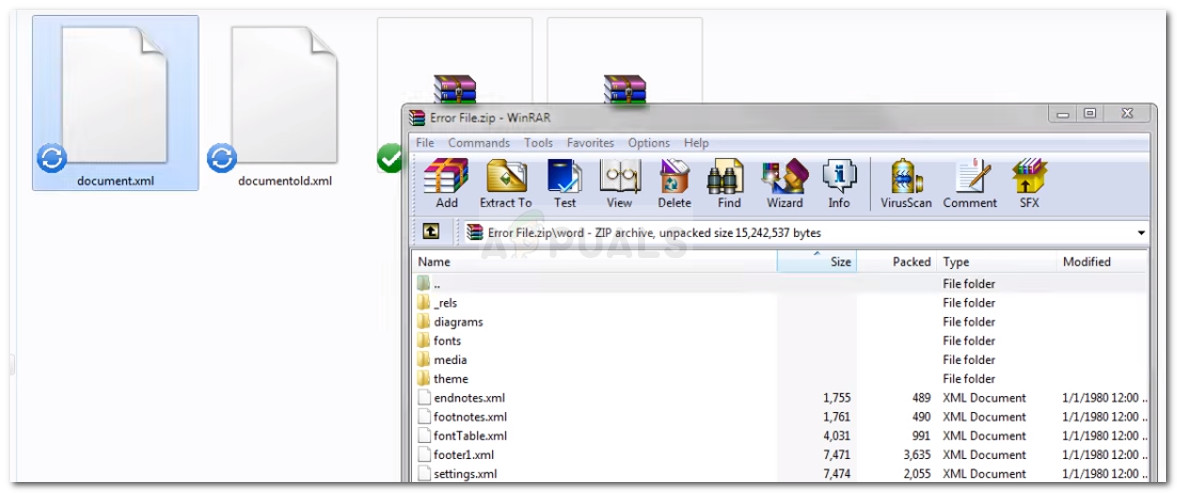The height and width of the screenshot is (493, 1177).
Task: Open the File menu
Action: click(x=425, y=143)
